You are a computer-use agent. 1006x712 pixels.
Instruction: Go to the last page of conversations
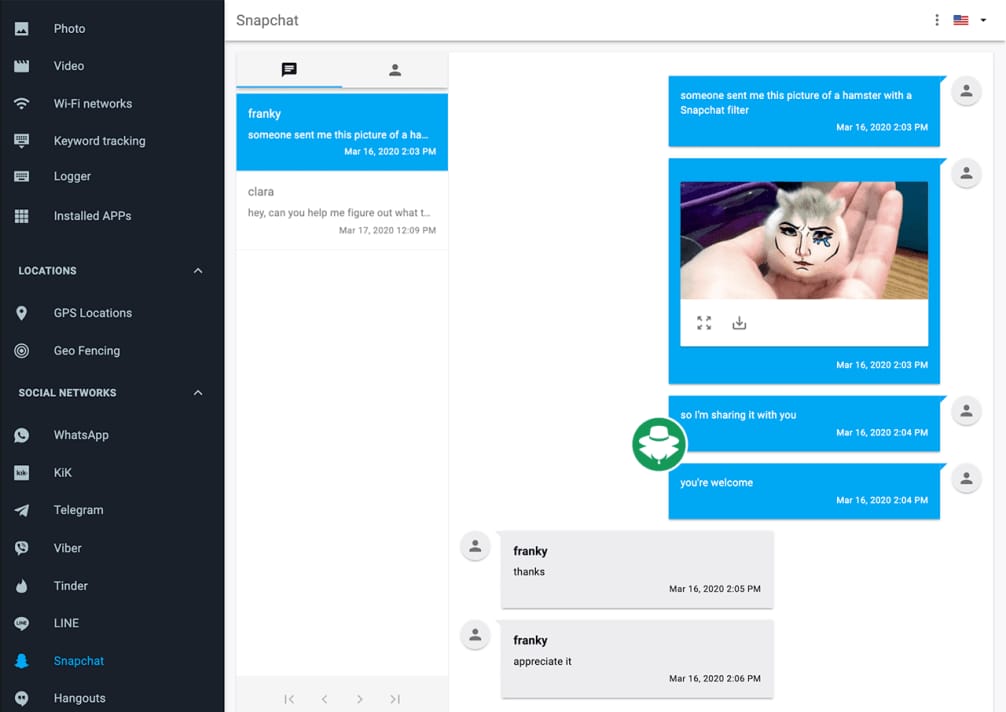tap(395, 699)
